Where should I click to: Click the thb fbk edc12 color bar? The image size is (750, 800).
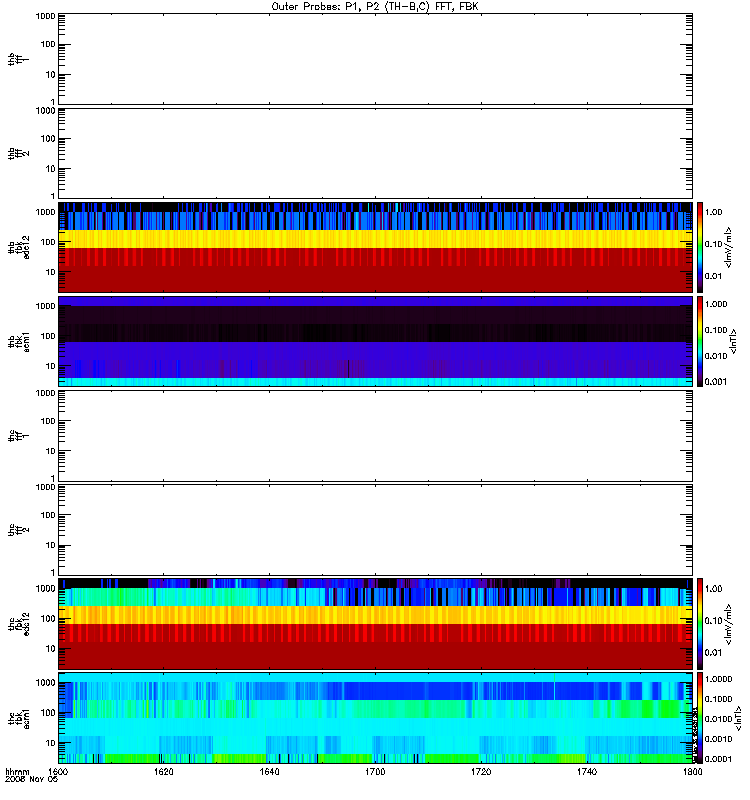(x=700, y=247)
